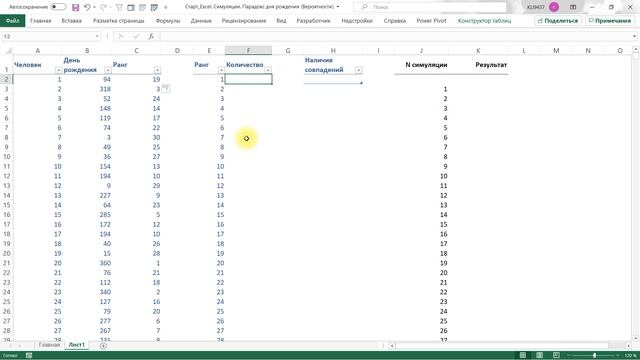Open the Рецензирование ribbon tab
The width and height of the screenshot is (640, 360).
(x=244, y=21)
